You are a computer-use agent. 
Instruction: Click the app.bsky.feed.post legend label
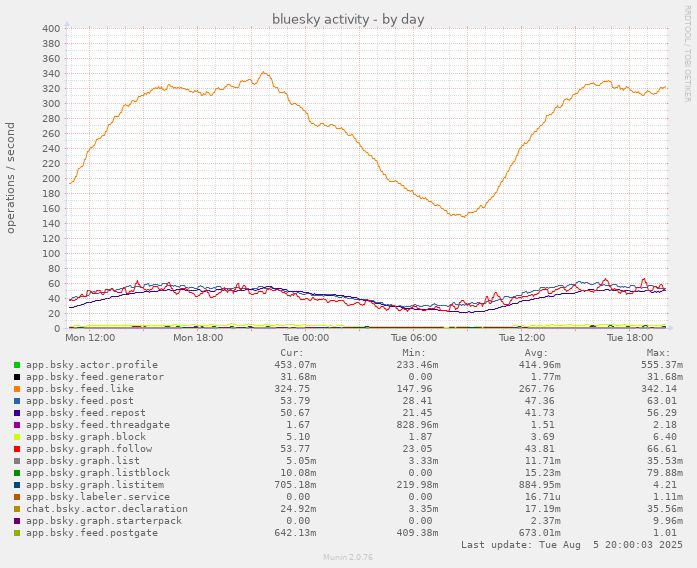80,401
